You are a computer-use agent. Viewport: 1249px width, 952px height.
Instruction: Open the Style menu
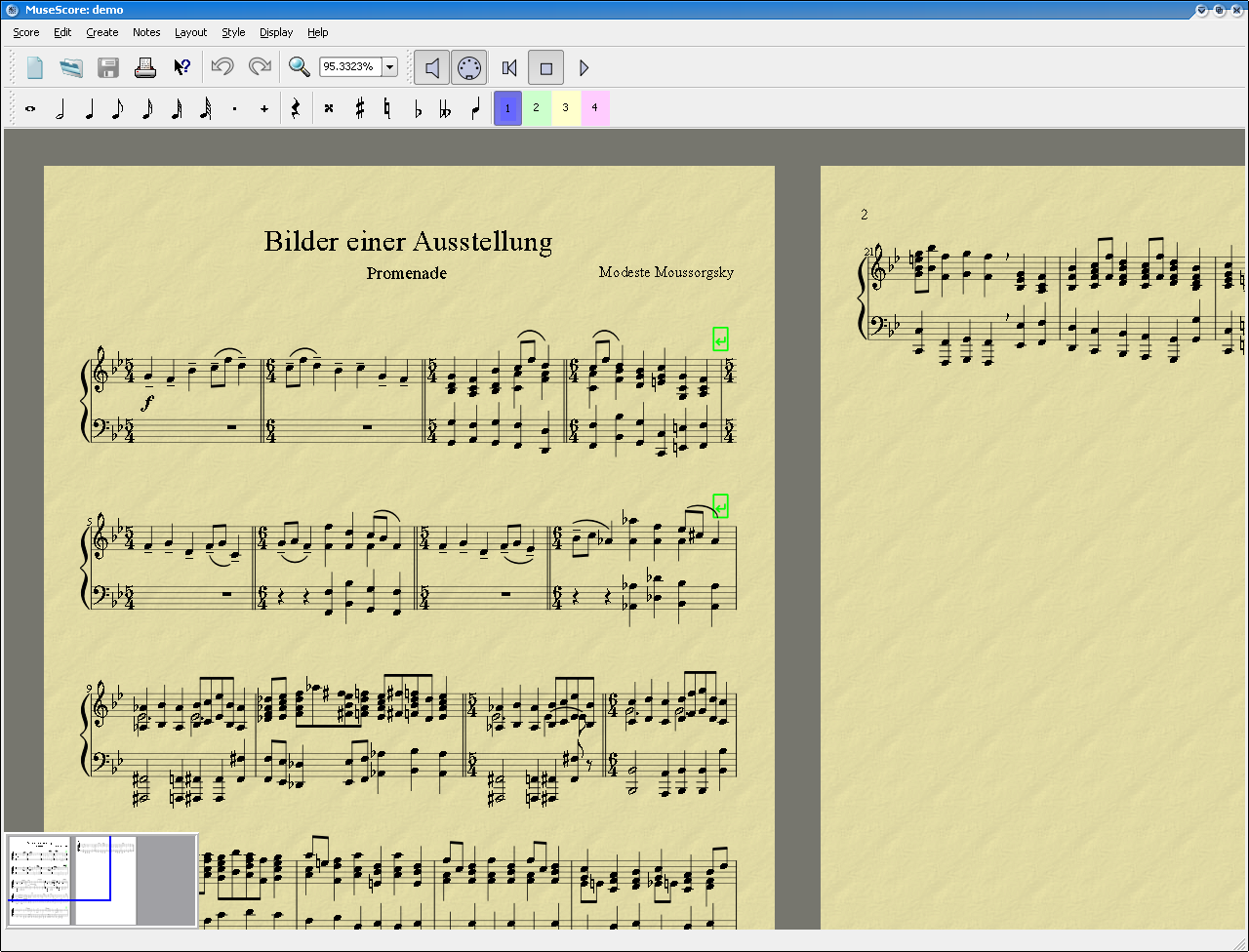pyautogui.click(x=233, y=32)
